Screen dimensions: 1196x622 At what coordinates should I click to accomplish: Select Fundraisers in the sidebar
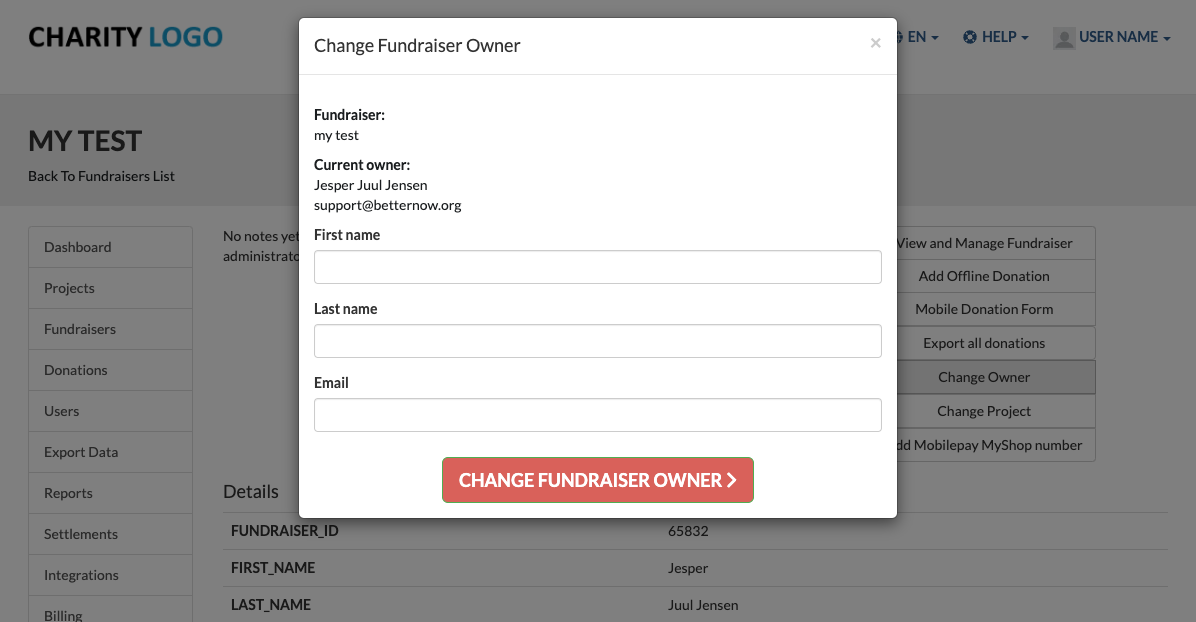[111, 329]
